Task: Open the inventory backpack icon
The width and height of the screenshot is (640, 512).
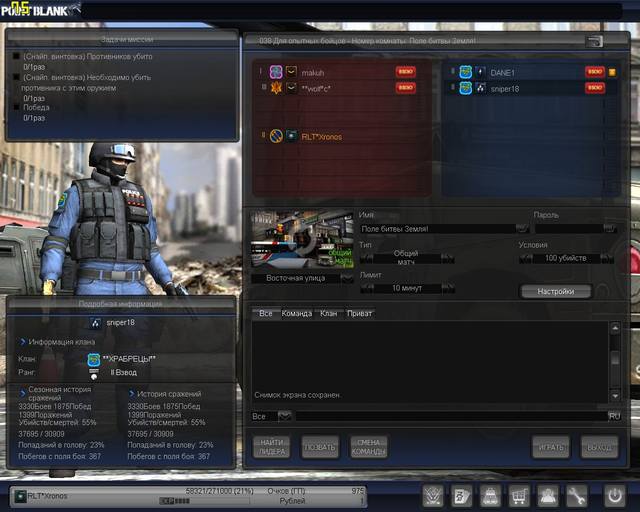Action: coord(490,496)
